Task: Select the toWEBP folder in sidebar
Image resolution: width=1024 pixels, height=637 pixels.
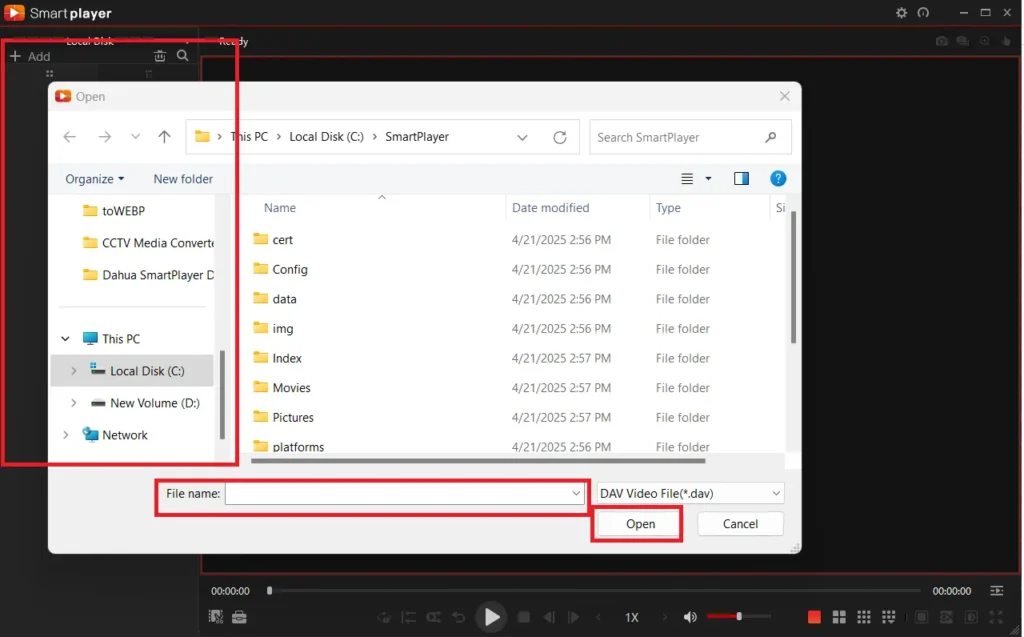Action: pyautogui.click(x=114, y=210)
